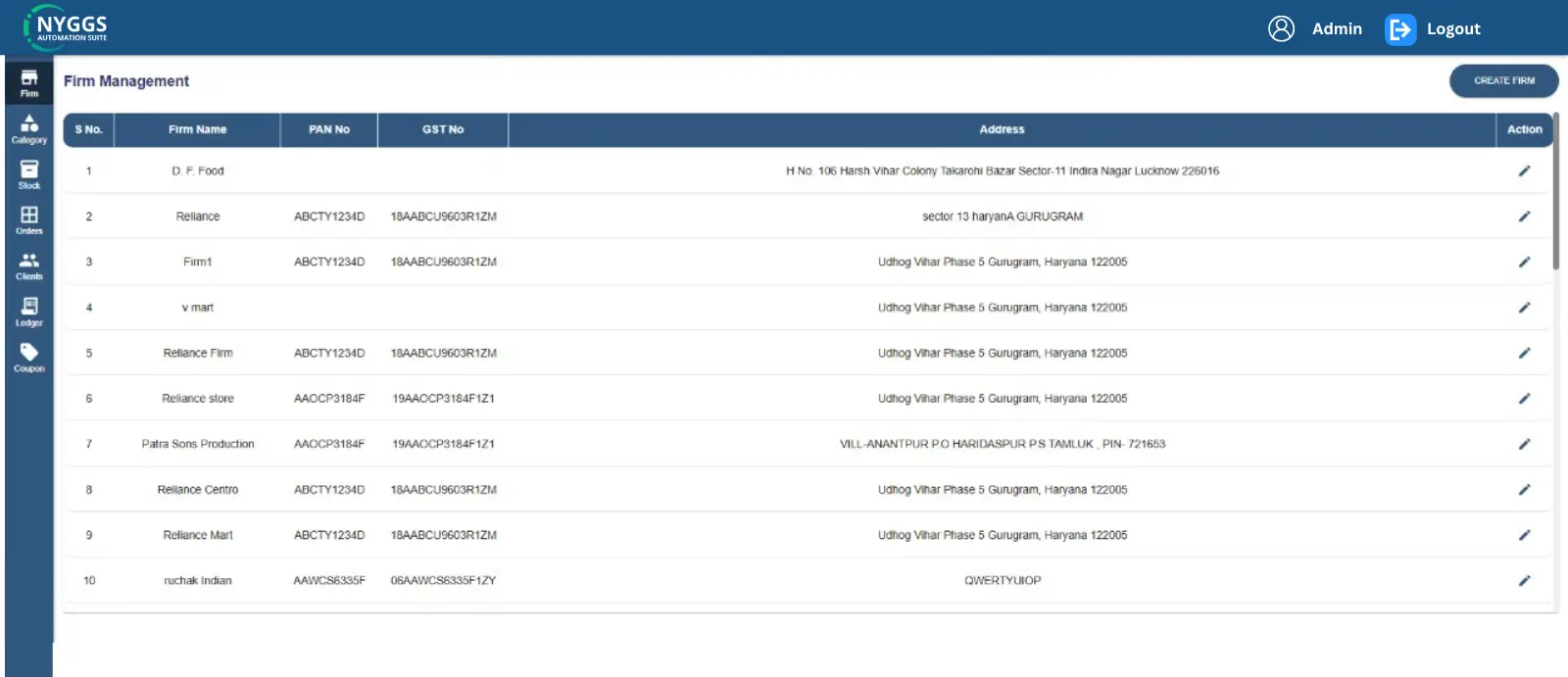Click the Reliance store firm name

[198, 399]
